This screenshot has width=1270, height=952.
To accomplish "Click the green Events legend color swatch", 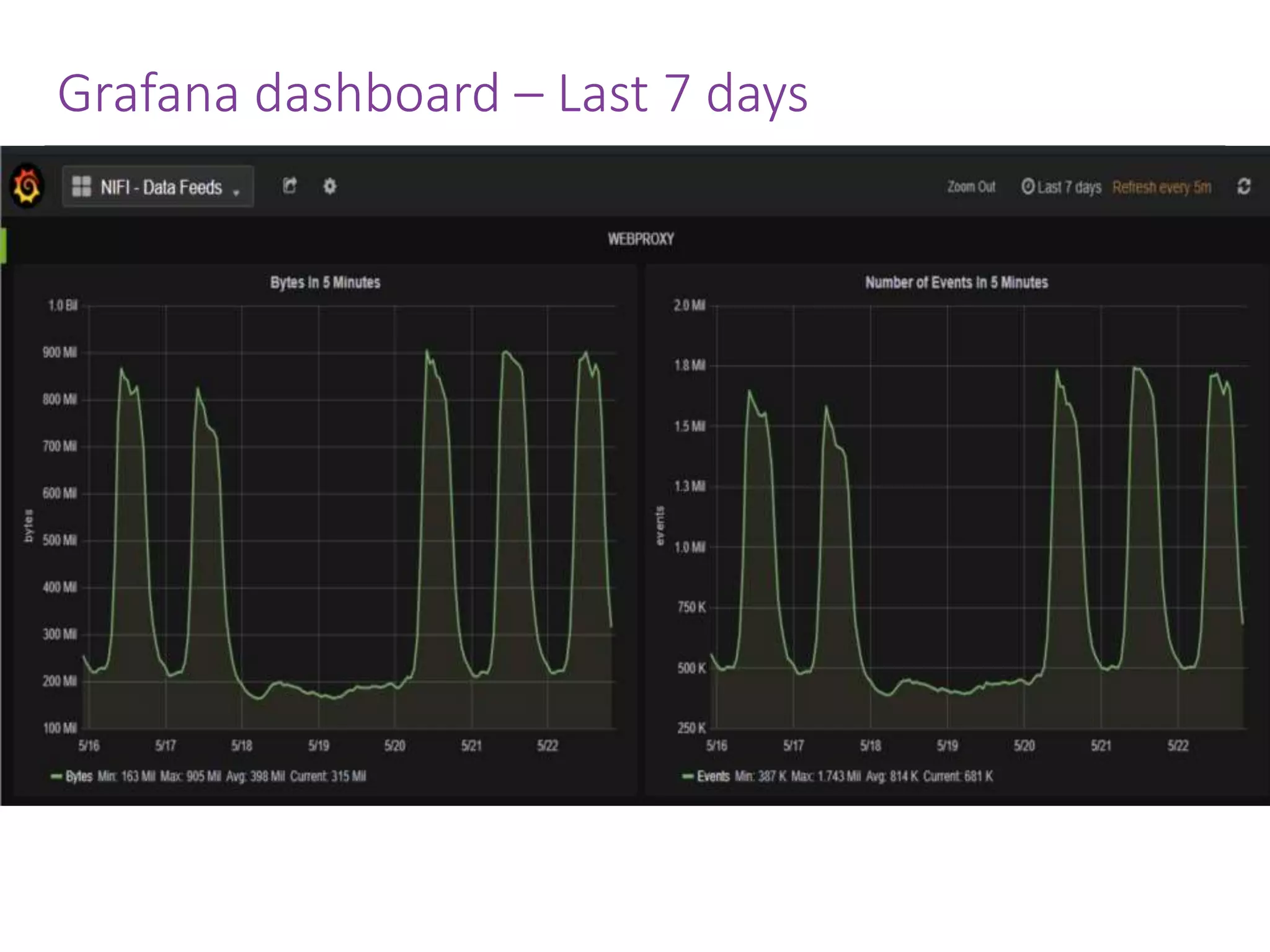I will (x=687, y=777).
